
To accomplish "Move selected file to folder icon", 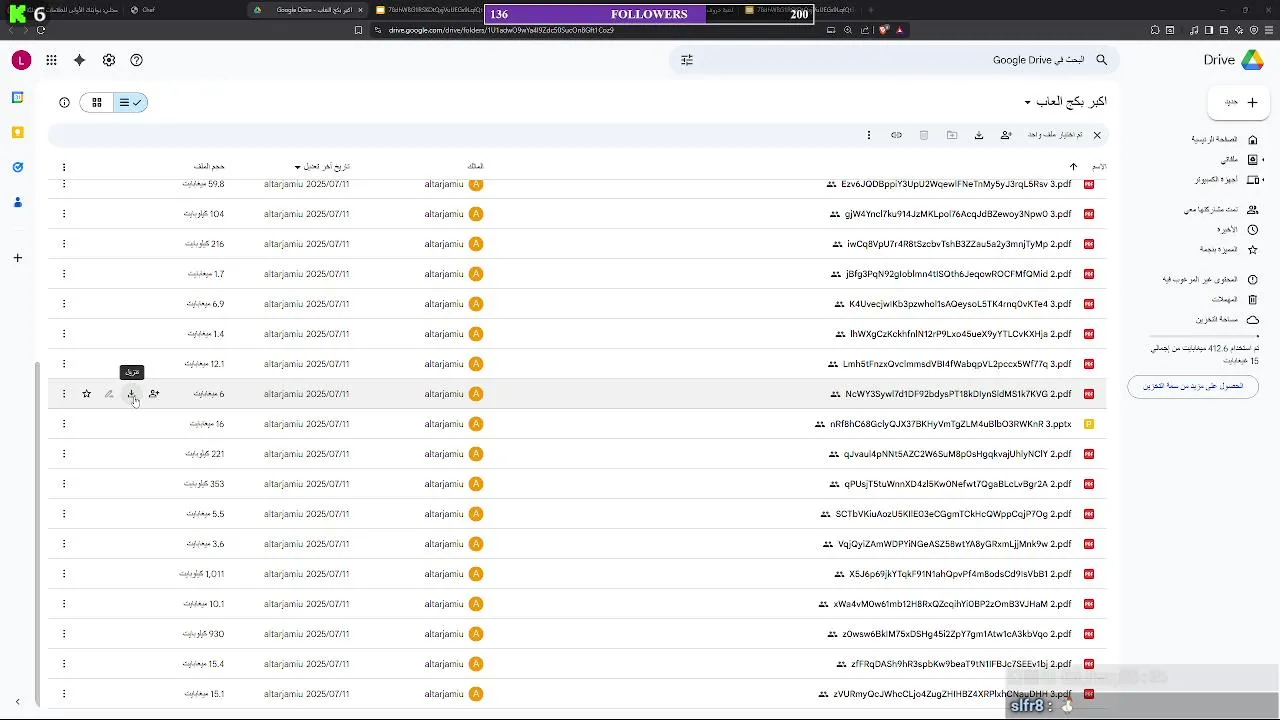I will (952, 135).
